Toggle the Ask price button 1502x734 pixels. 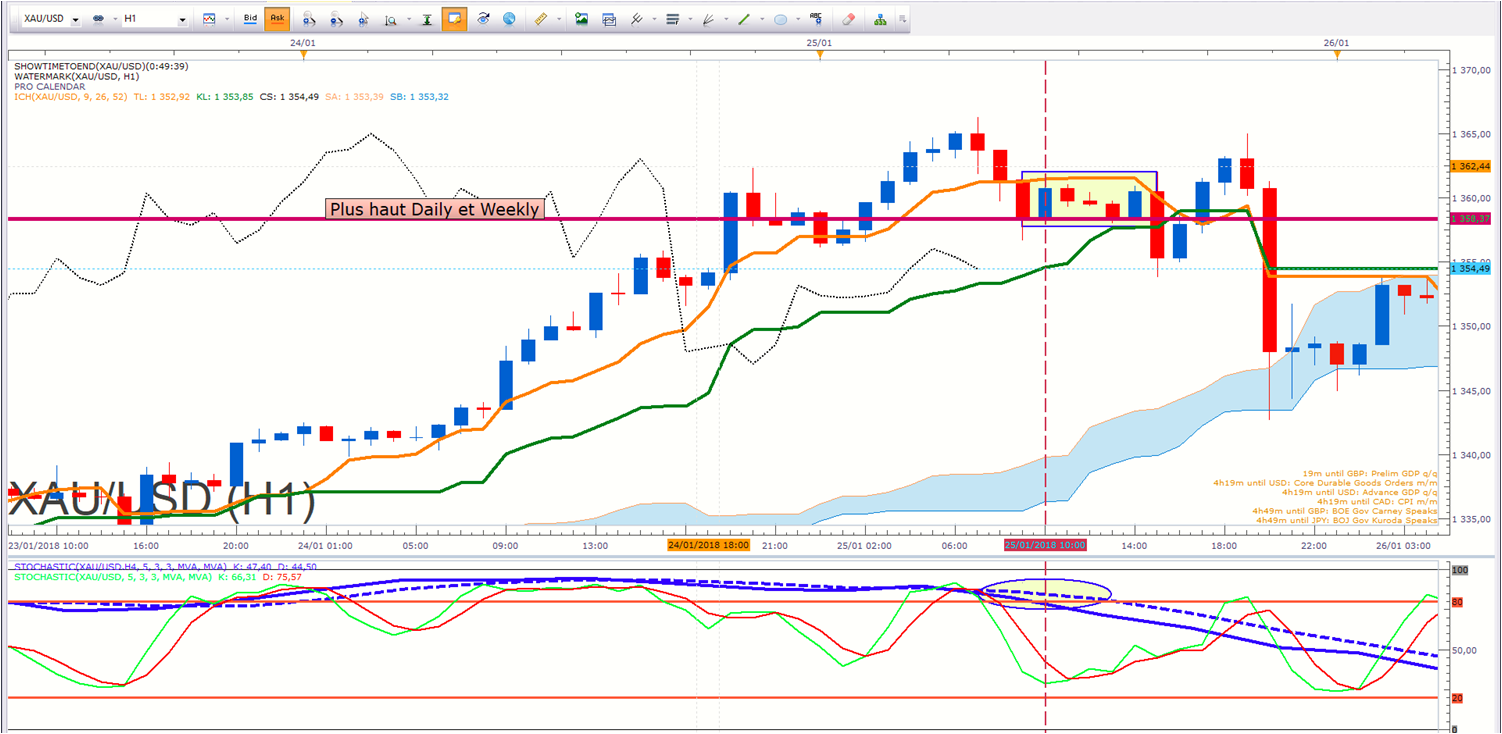278,19
